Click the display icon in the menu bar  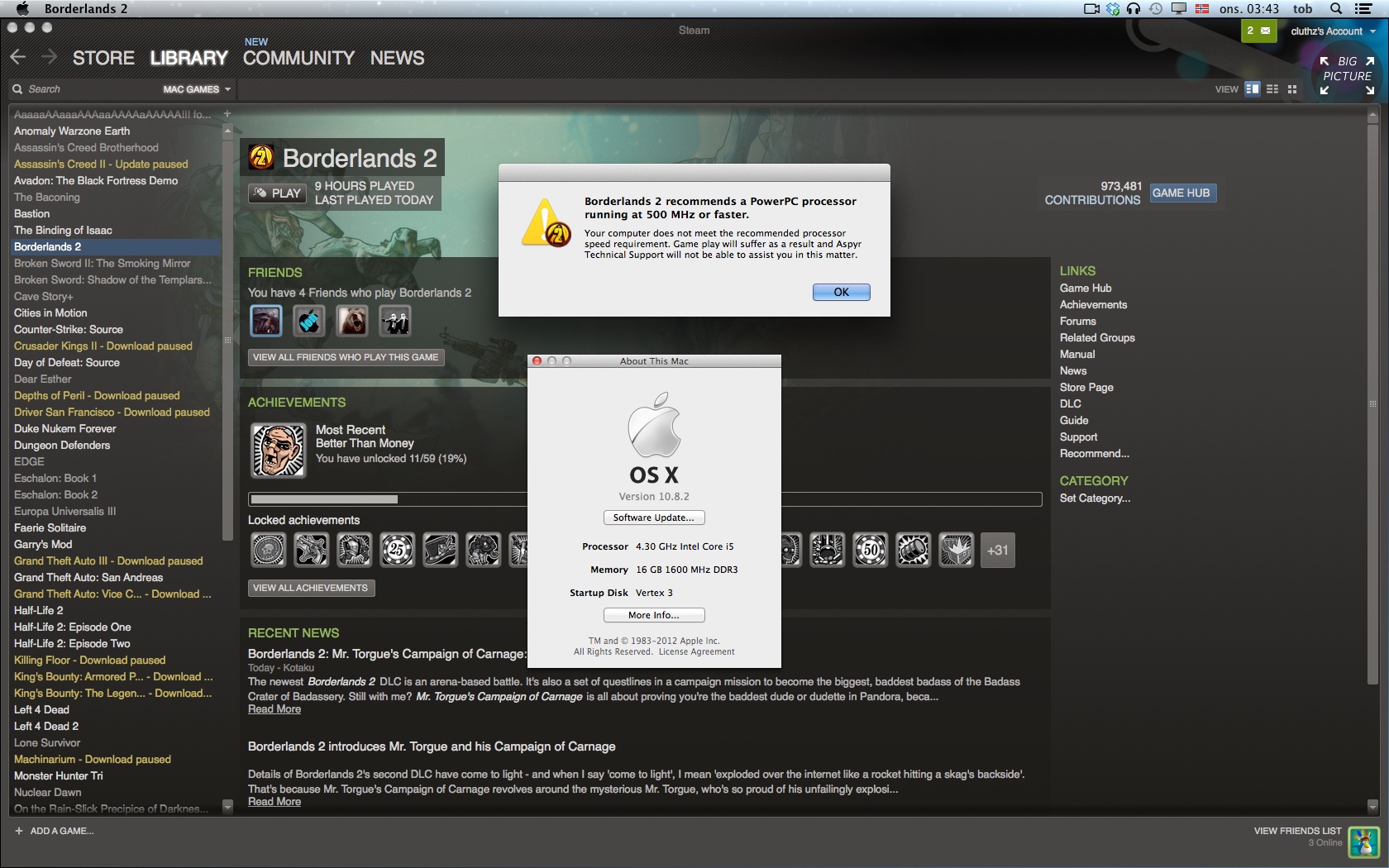(x=1179, y=8)
